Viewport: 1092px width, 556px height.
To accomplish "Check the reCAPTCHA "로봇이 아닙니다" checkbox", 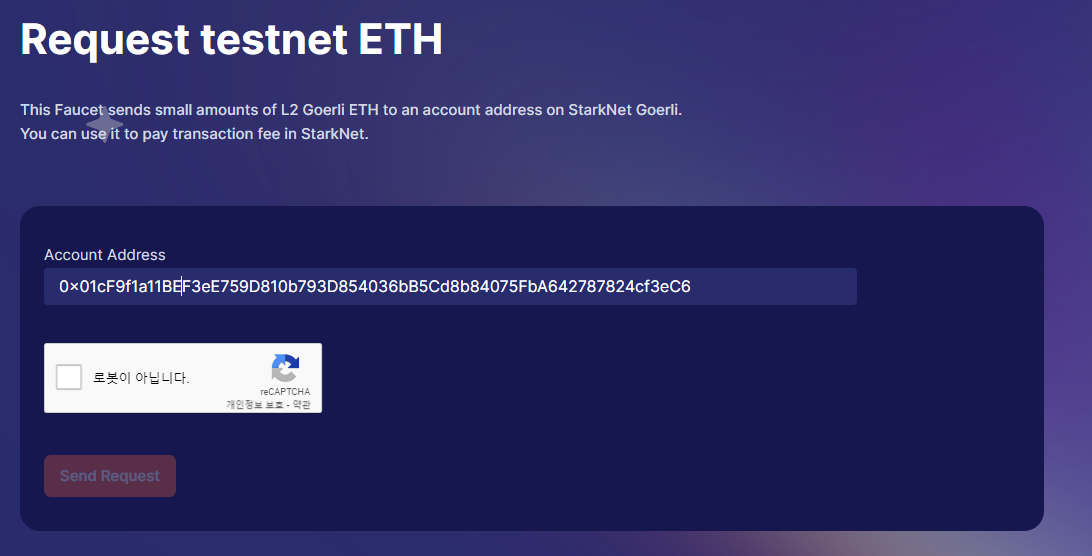I will click(x=69, y=377).
